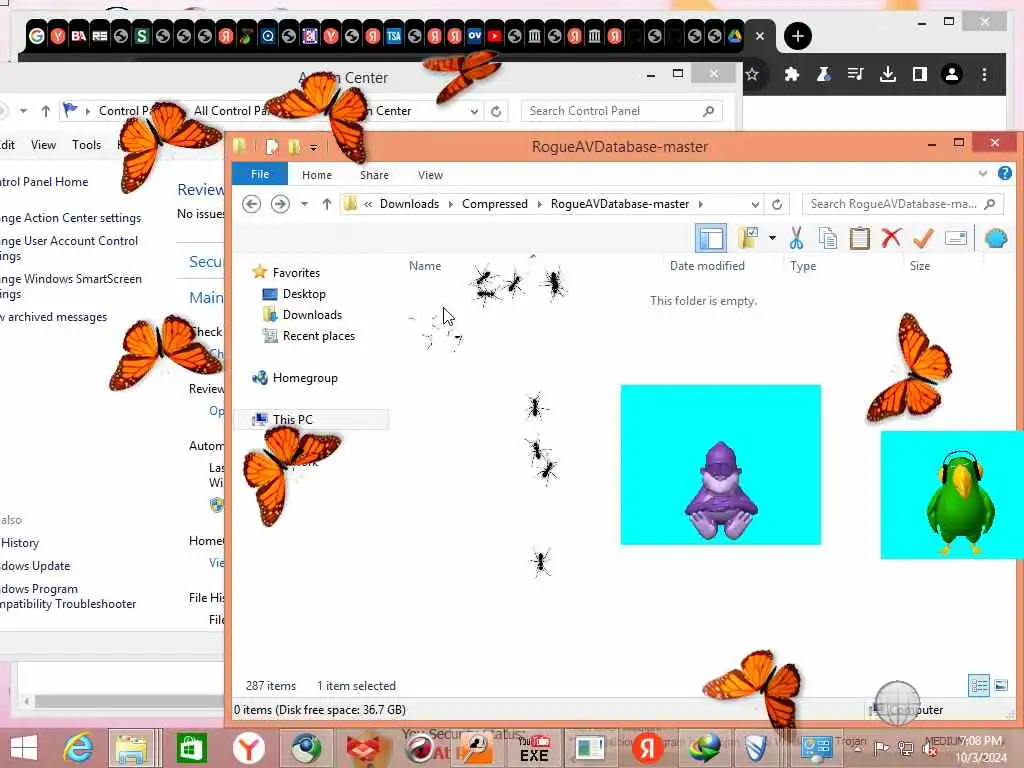
Task: Click the Paste clipboard icon
Action: pos(859,238)
